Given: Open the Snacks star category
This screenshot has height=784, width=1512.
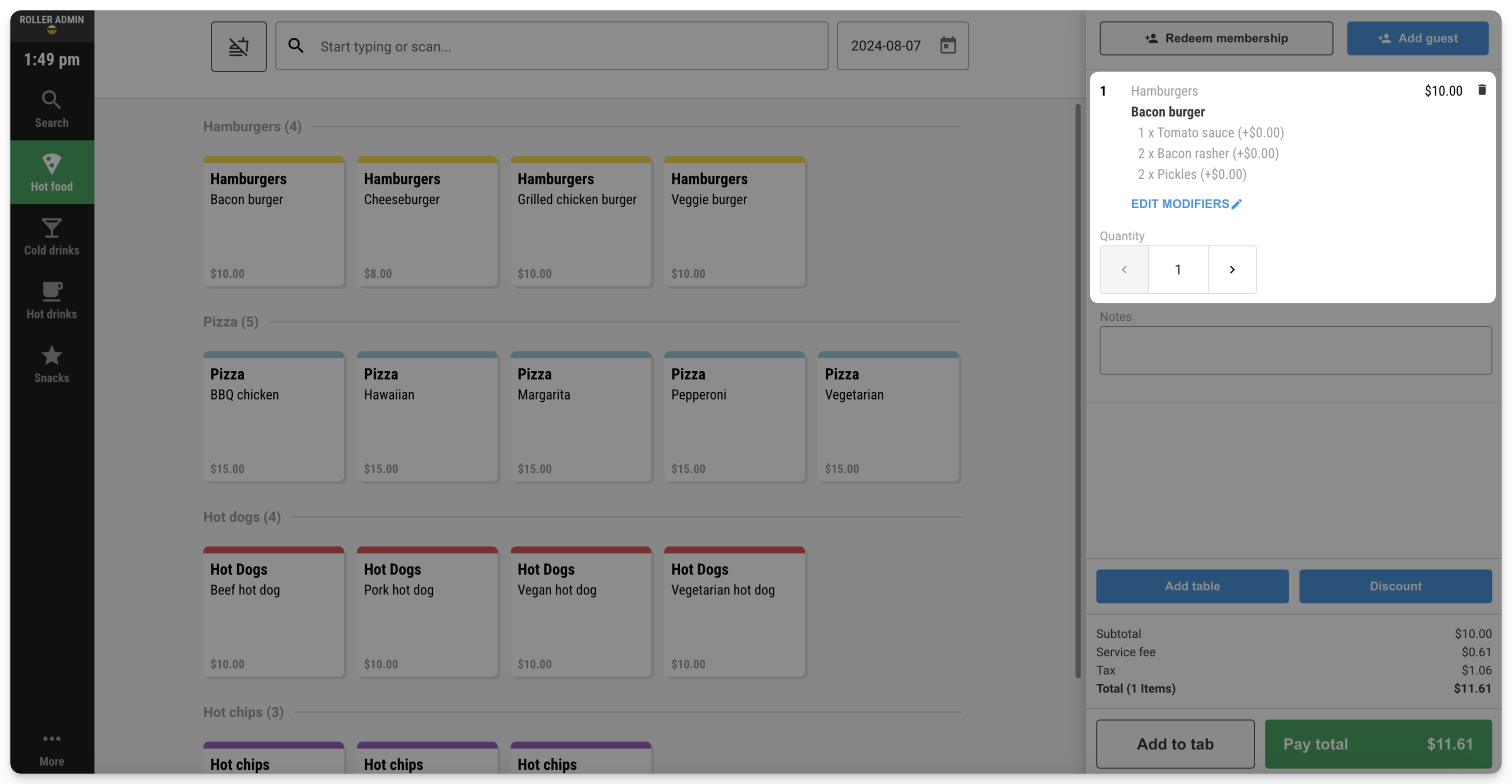Looking at the screenshot, I should tap(52, 364).
